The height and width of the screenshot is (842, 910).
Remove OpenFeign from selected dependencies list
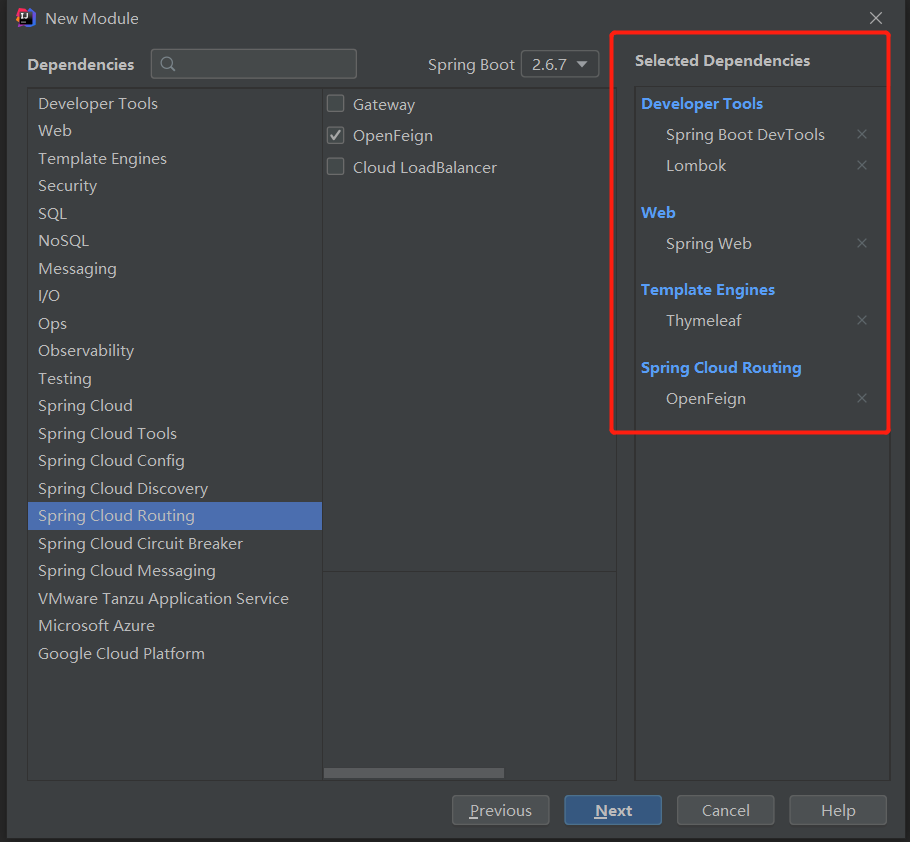pos(862,398)
